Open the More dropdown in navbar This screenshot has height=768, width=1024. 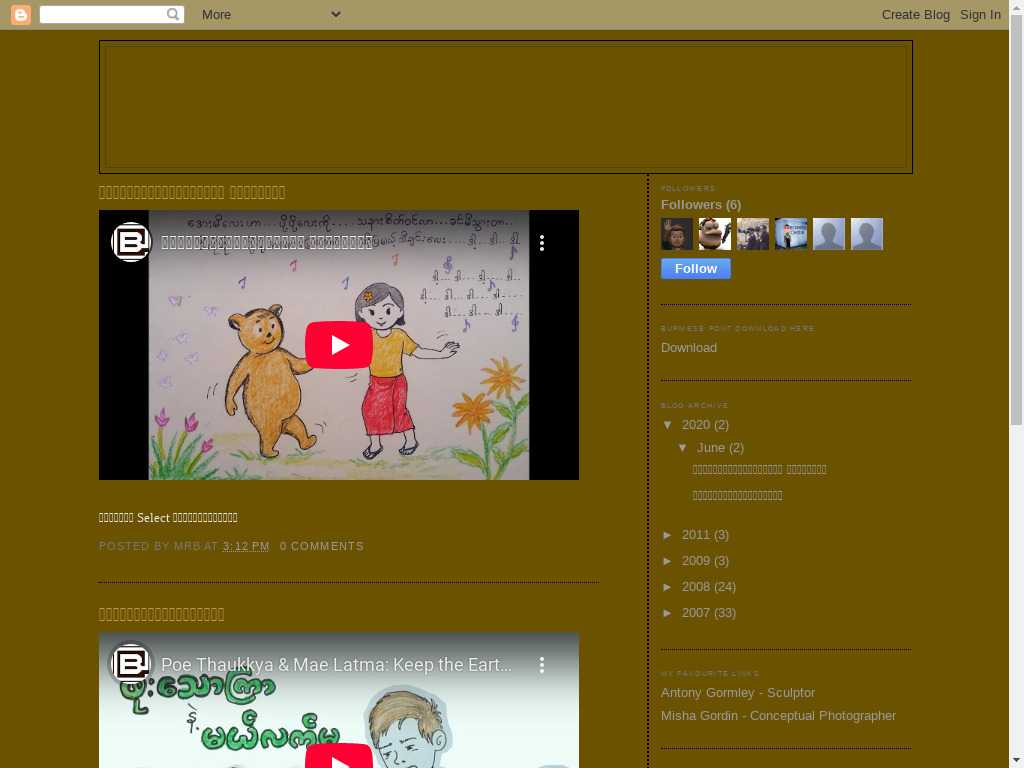(271, 14)
